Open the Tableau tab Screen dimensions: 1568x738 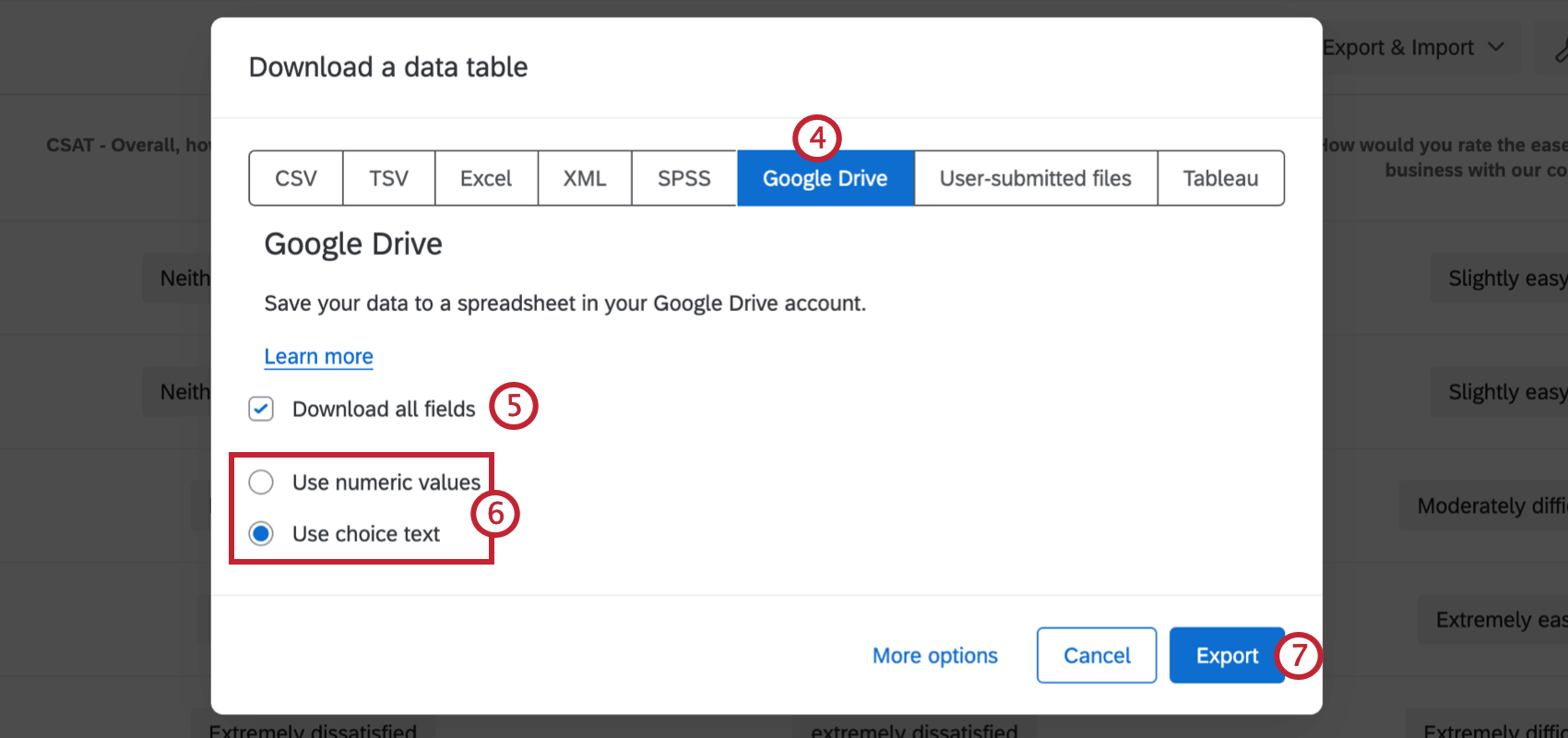[1220, 178]
